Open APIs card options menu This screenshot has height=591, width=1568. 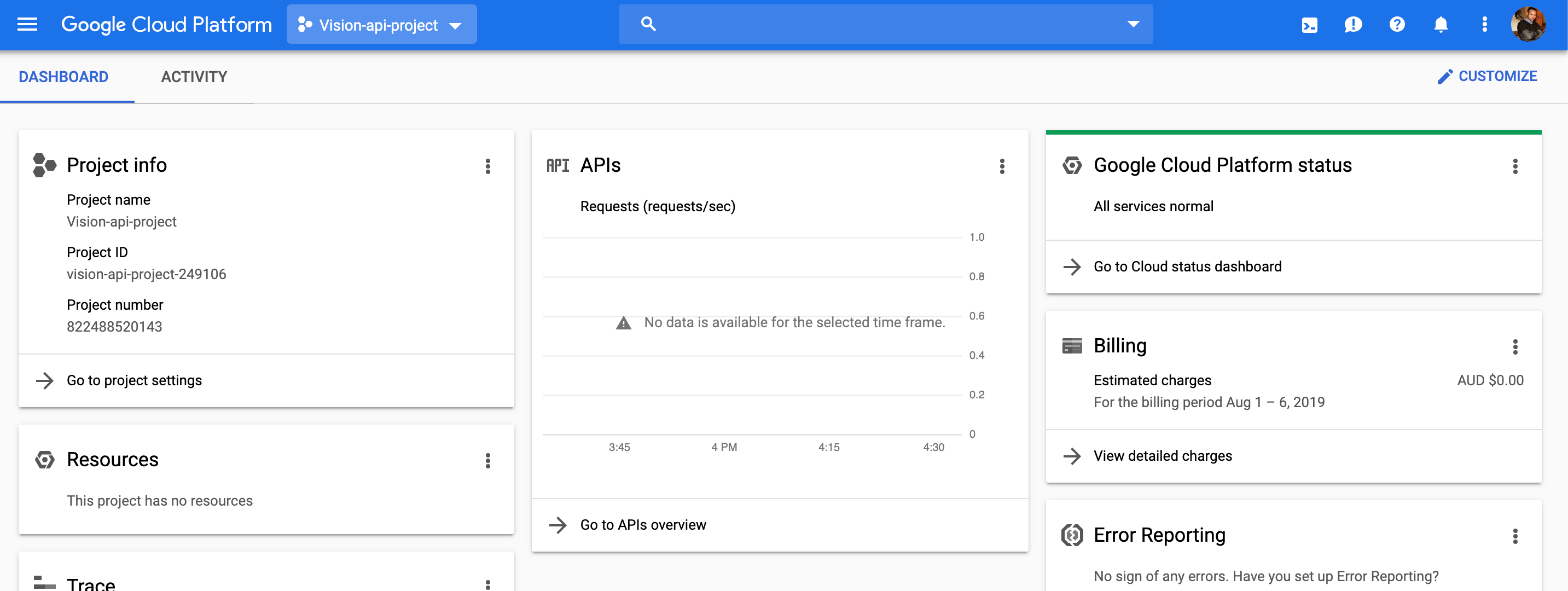1002,166
